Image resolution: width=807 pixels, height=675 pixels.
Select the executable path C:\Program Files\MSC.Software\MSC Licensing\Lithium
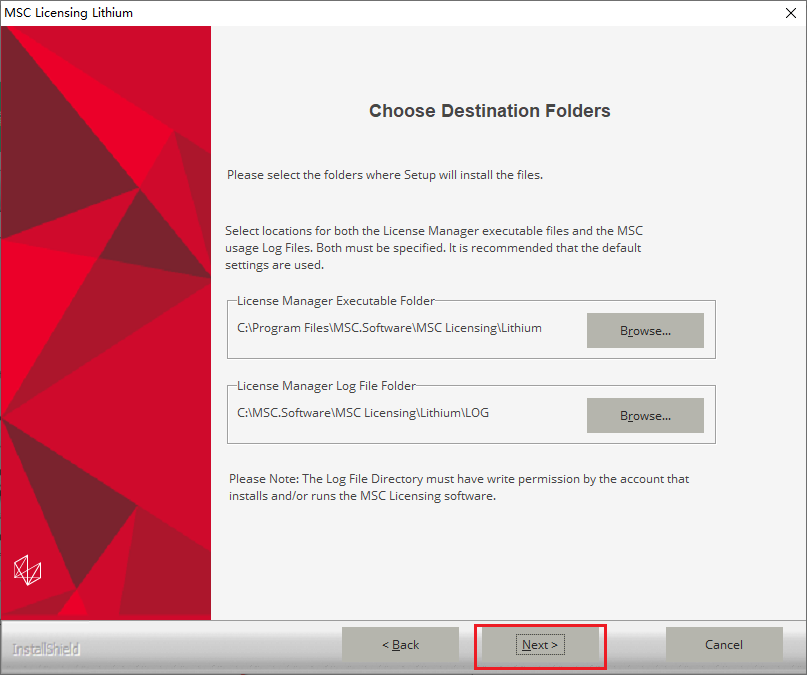pos(389,328)
